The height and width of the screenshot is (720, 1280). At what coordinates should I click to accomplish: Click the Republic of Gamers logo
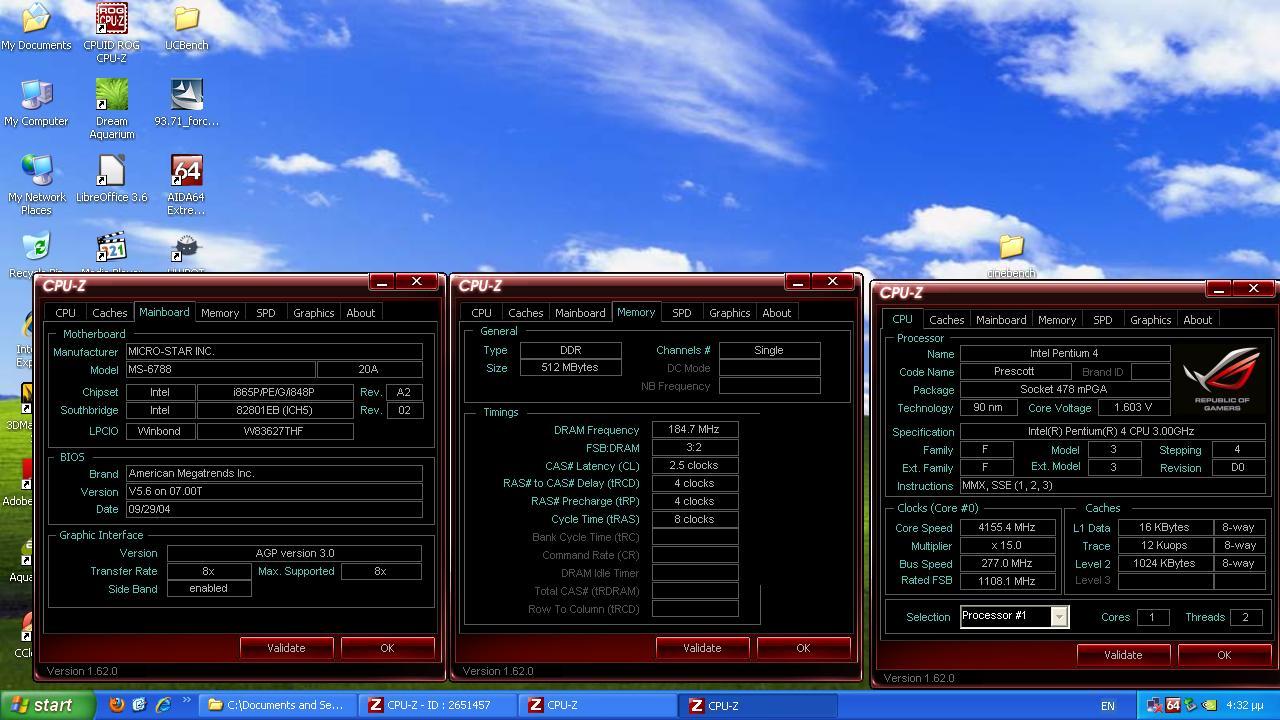pyautogui.click(x=1221, y=378)
